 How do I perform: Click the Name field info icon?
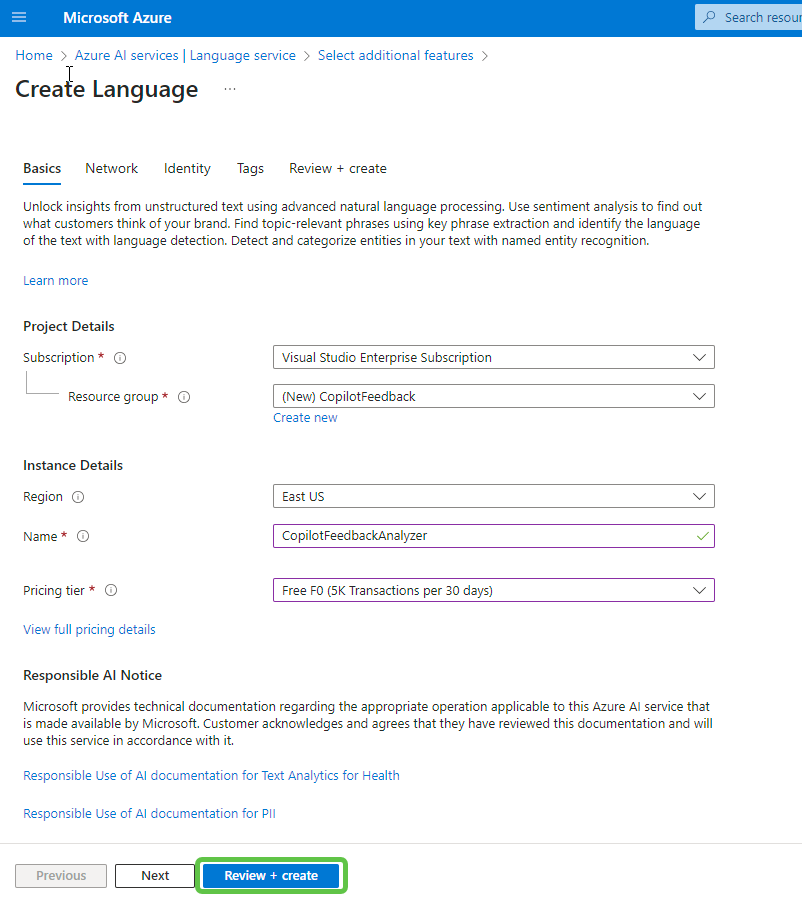click(83, 537)
